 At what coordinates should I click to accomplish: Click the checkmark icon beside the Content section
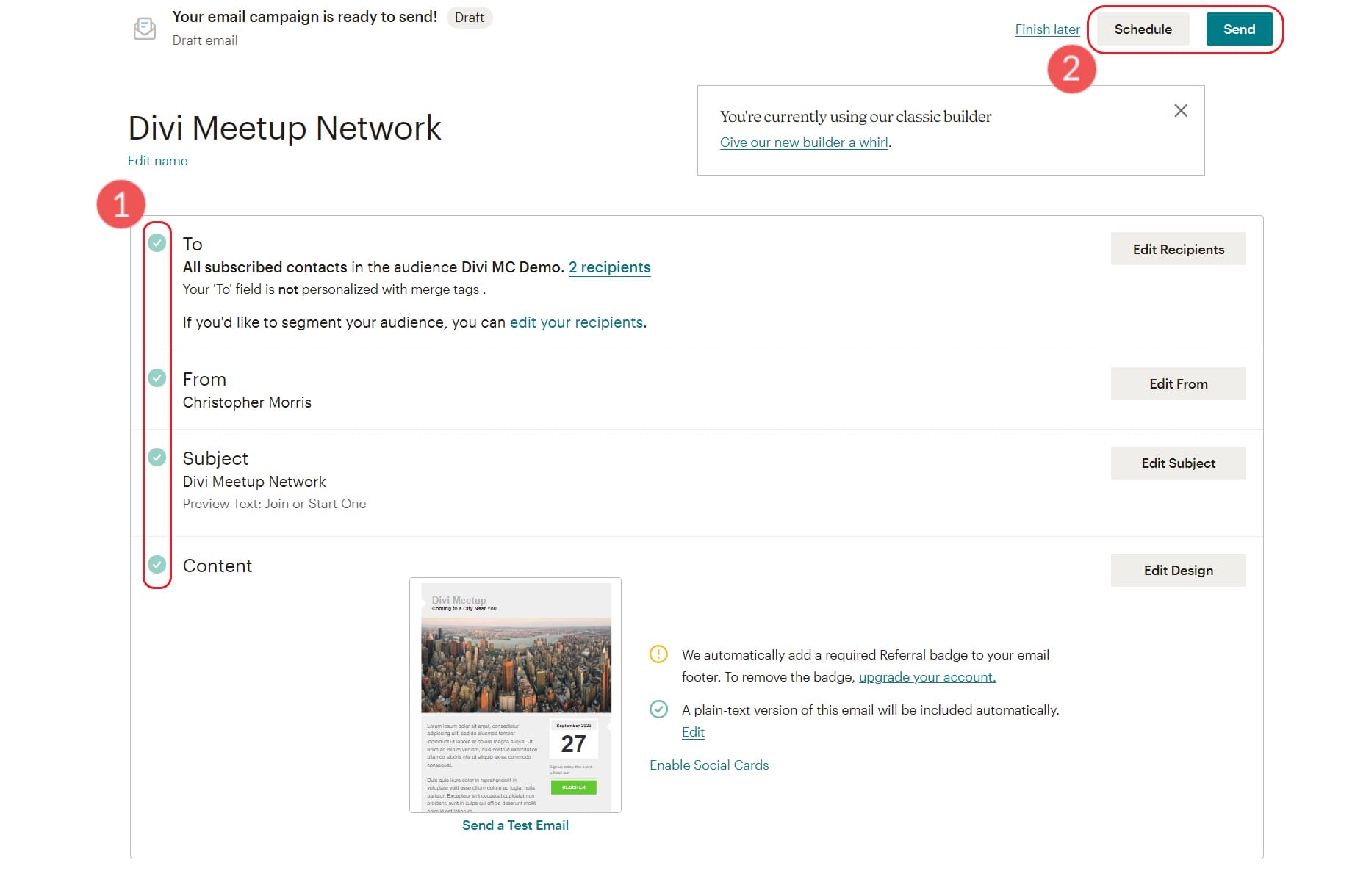click(157, 564)
